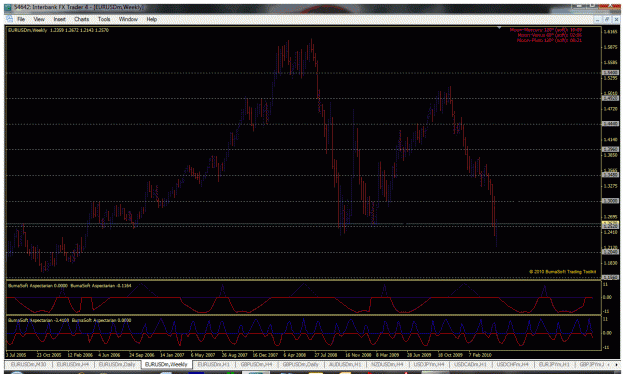Screen dimensions: 625x374
Task: Open the File menu
Action: [x=21, y=19]
